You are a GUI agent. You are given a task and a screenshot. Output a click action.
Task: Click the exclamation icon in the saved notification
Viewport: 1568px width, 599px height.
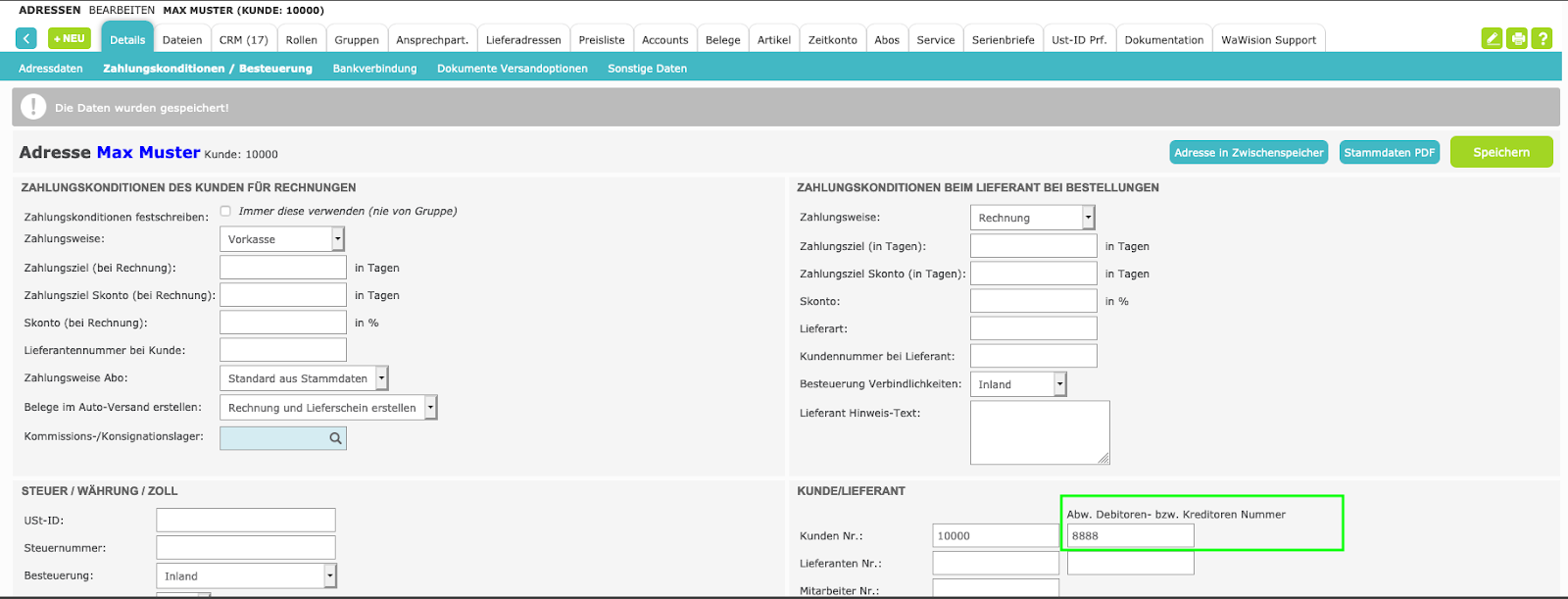coord(33,107)
